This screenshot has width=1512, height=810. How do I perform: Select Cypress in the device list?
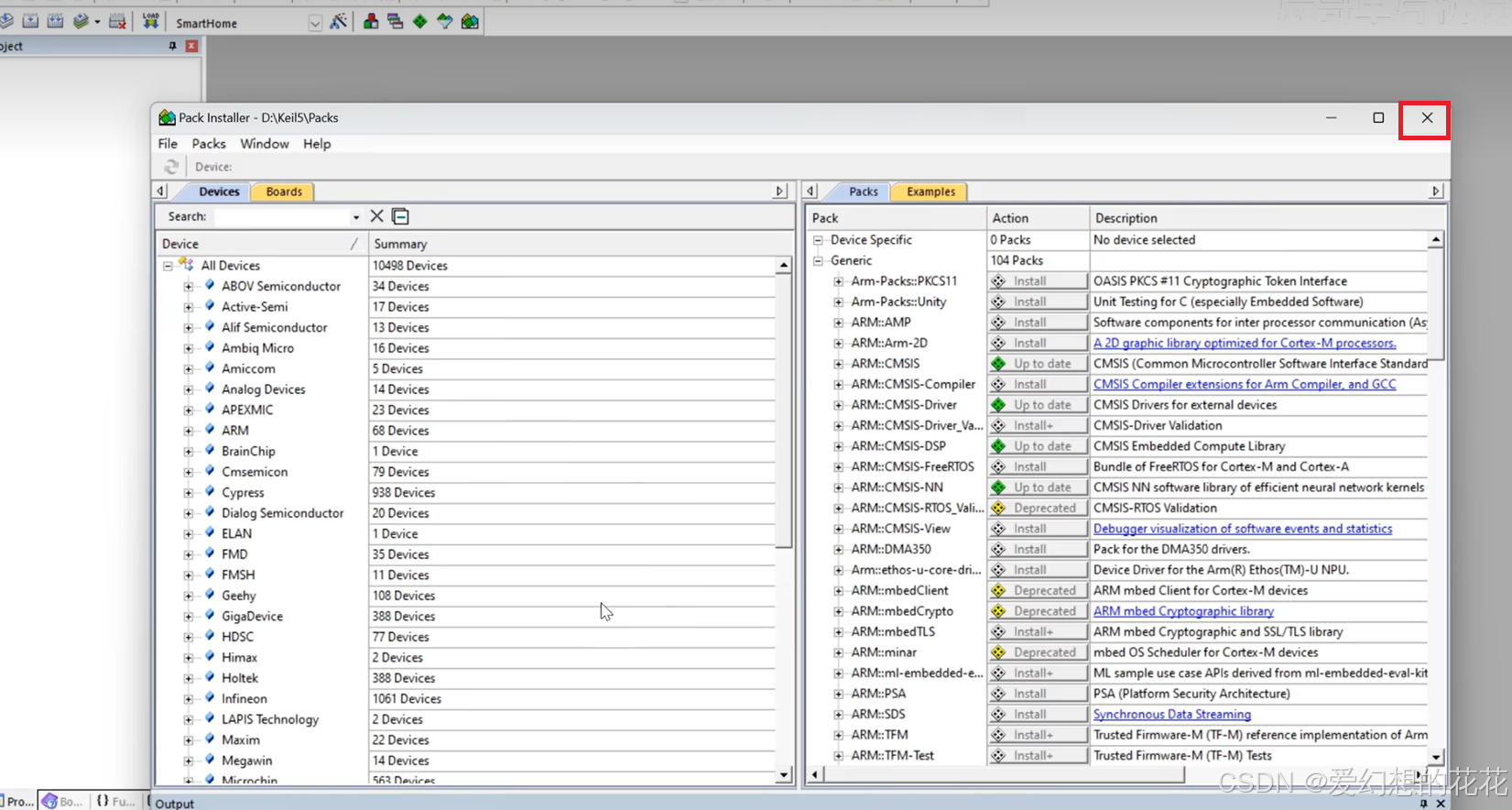click(x=243, y=492)
